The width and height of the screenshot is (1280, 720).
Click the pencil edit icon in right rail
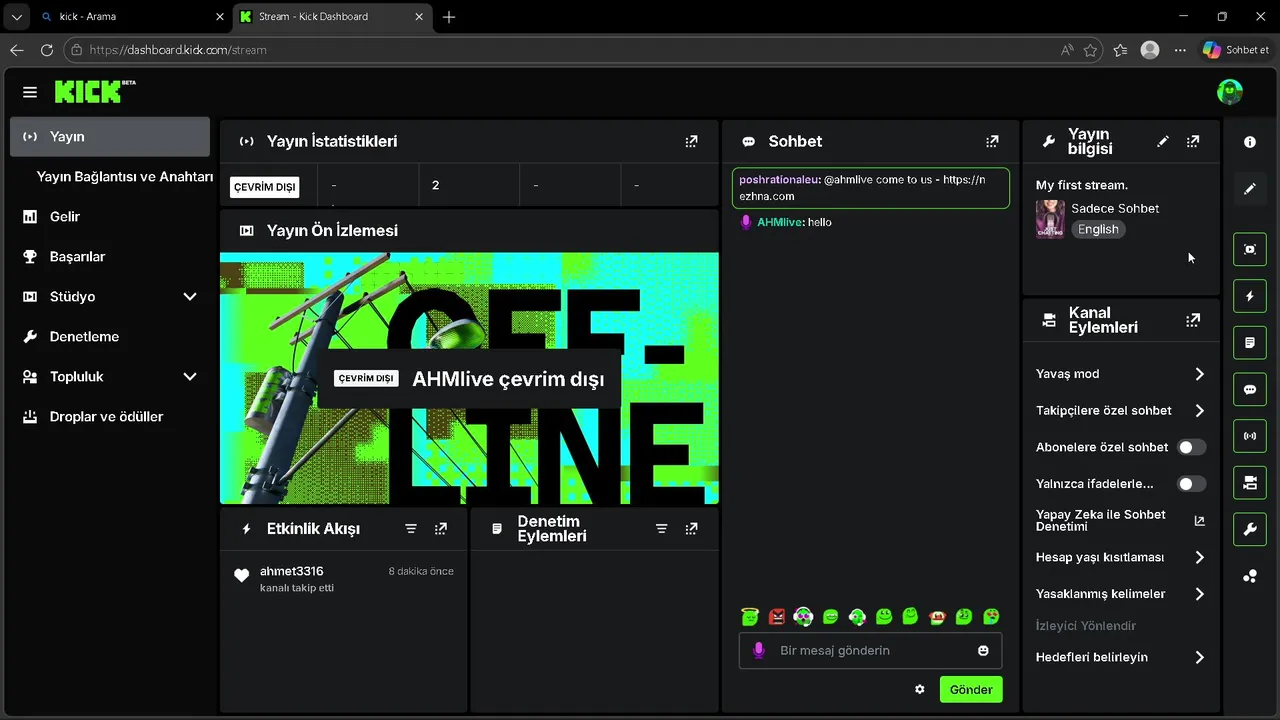[x=1250, y=188]
